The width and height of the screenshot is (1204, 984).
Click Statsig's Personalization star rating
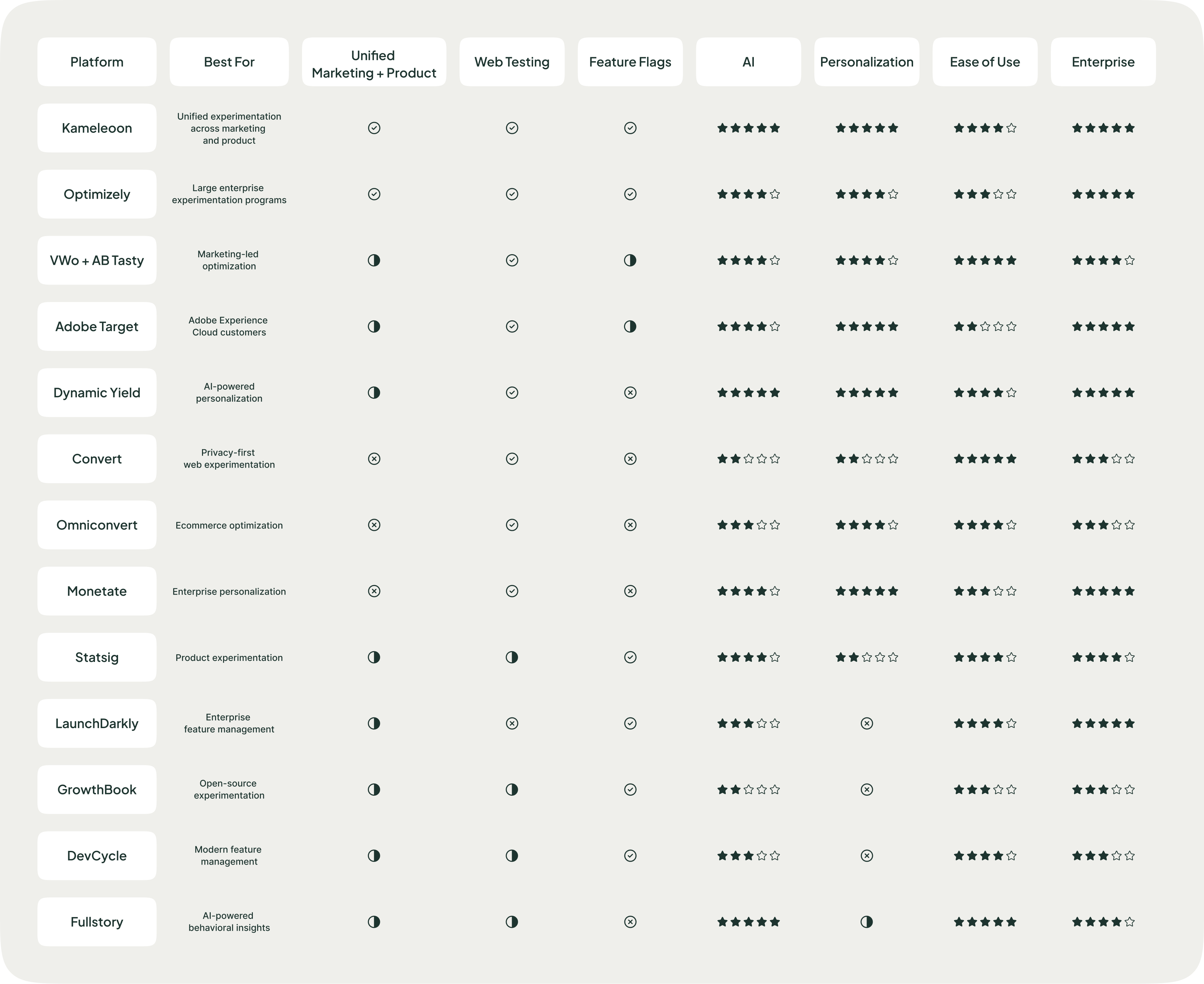(x=867, y=657)
